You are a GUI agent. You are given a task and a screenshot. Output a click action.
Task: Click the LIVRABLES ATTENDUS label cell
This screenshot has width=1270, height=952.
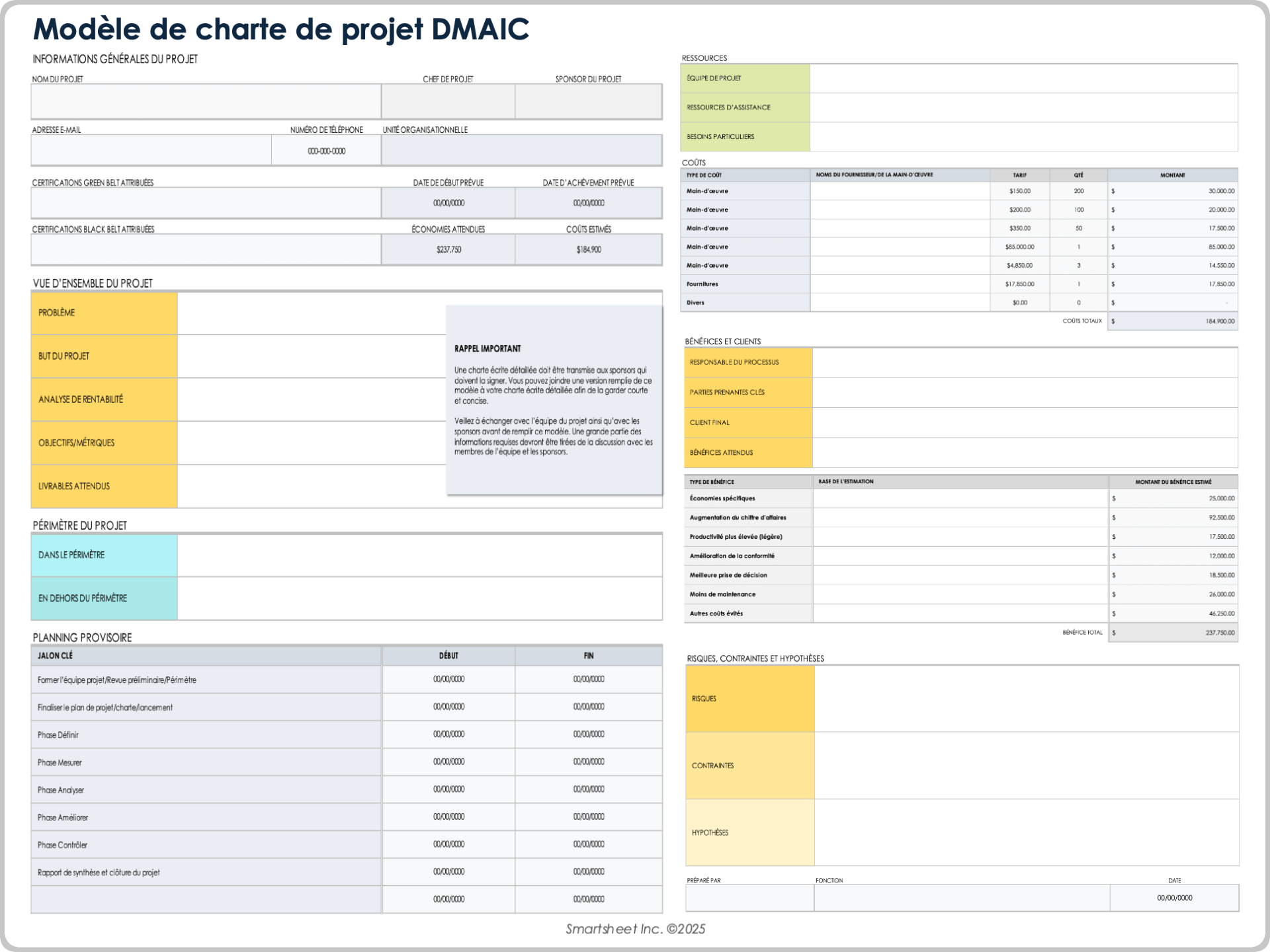pos(104,487)
